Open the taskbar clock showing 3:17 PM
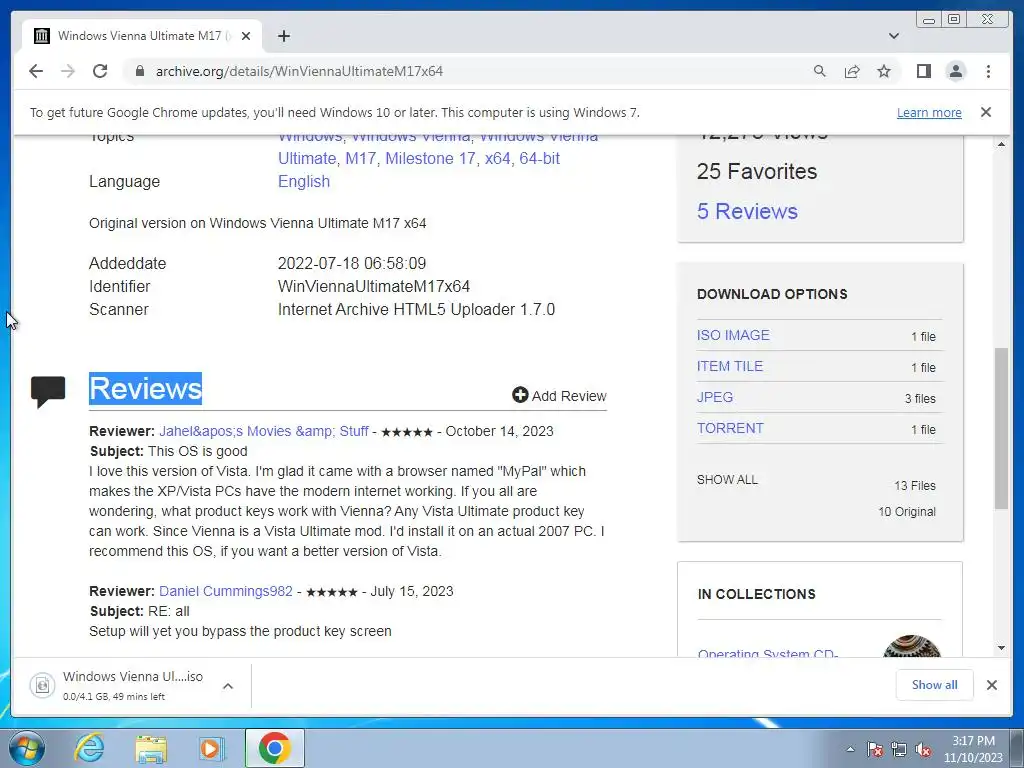 point(973,749)
